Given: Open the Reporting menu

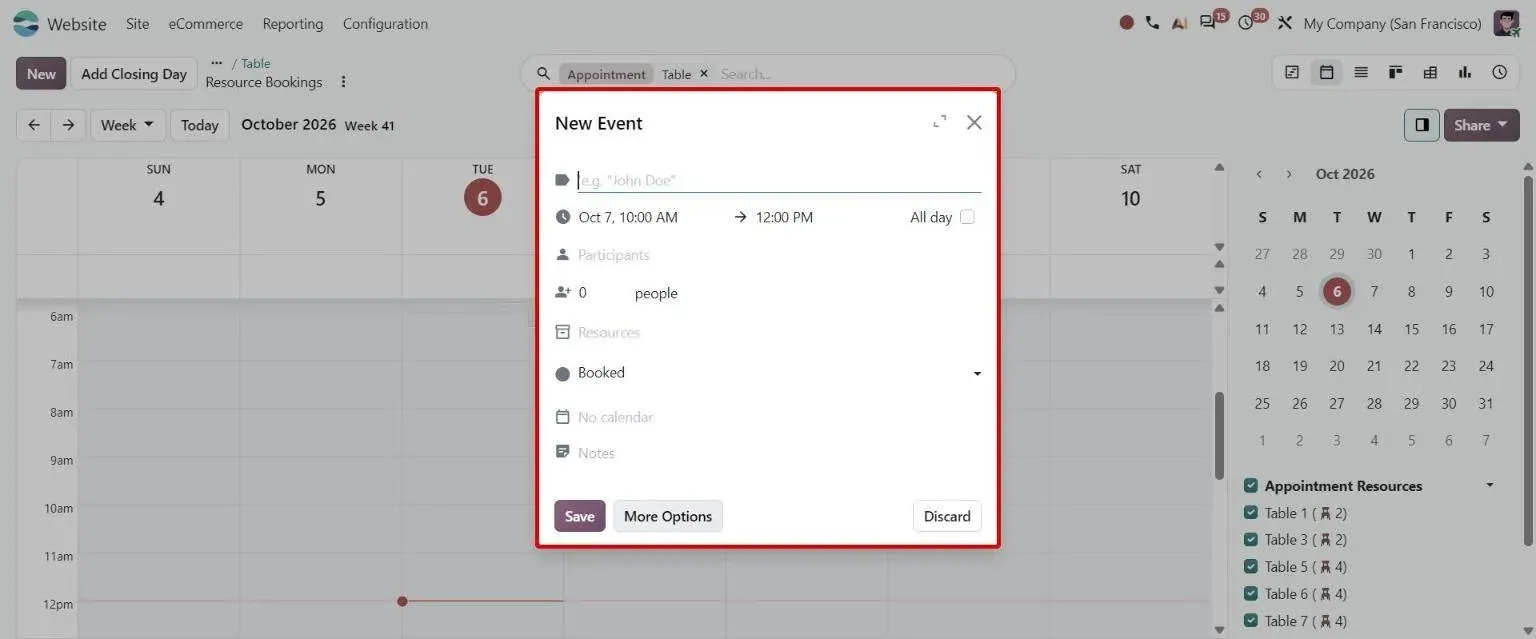Looking at the screenshot, I should click(292, 24).
